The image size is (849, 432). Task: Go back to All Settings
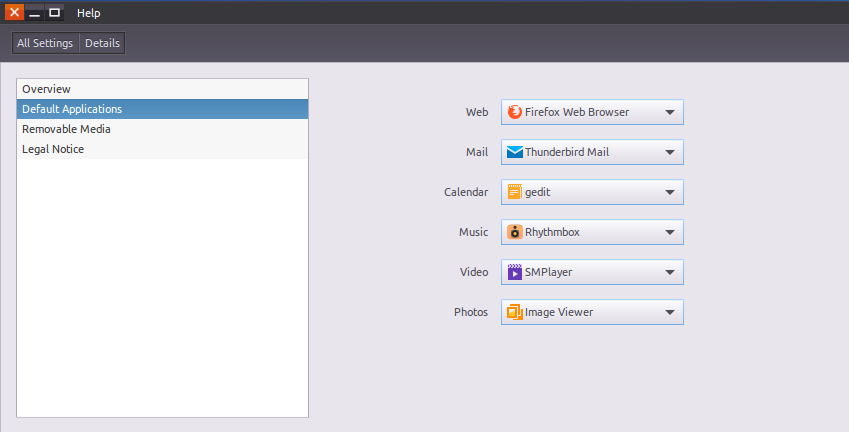pyautogui.click(x=45, y=43)
